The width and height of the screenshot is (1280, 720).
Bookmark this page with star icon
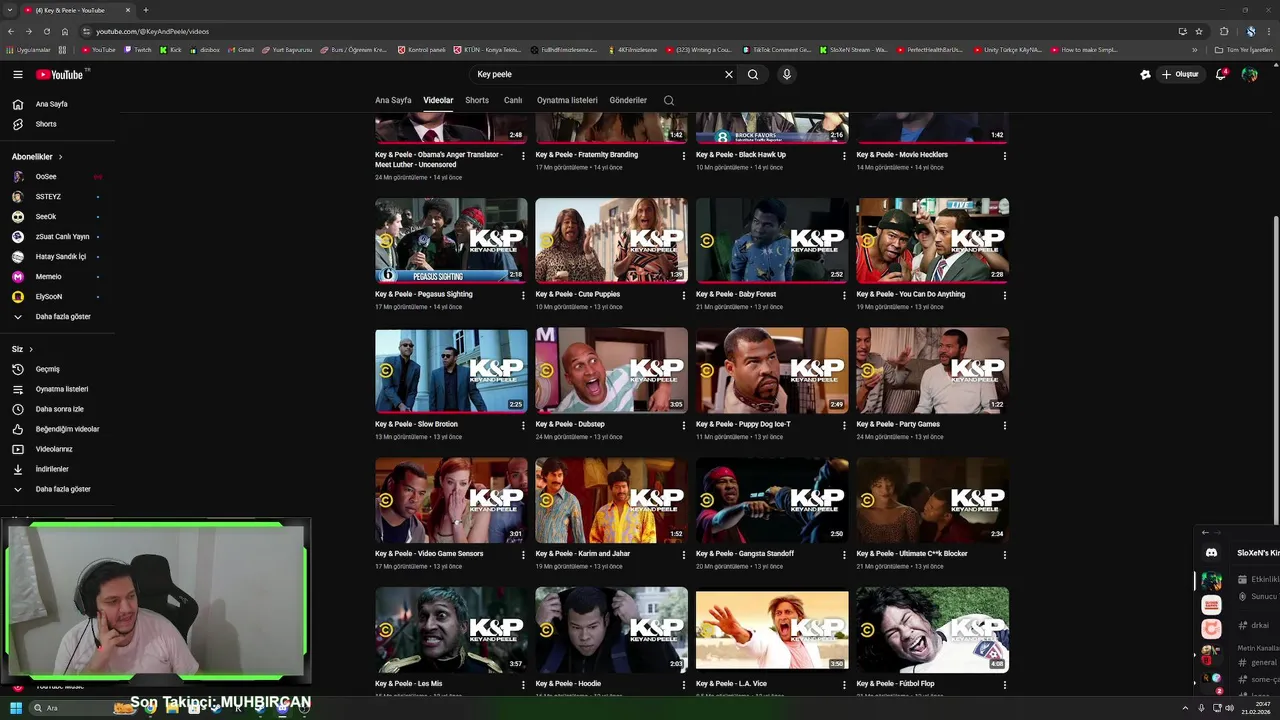(x=1199, y=31)
